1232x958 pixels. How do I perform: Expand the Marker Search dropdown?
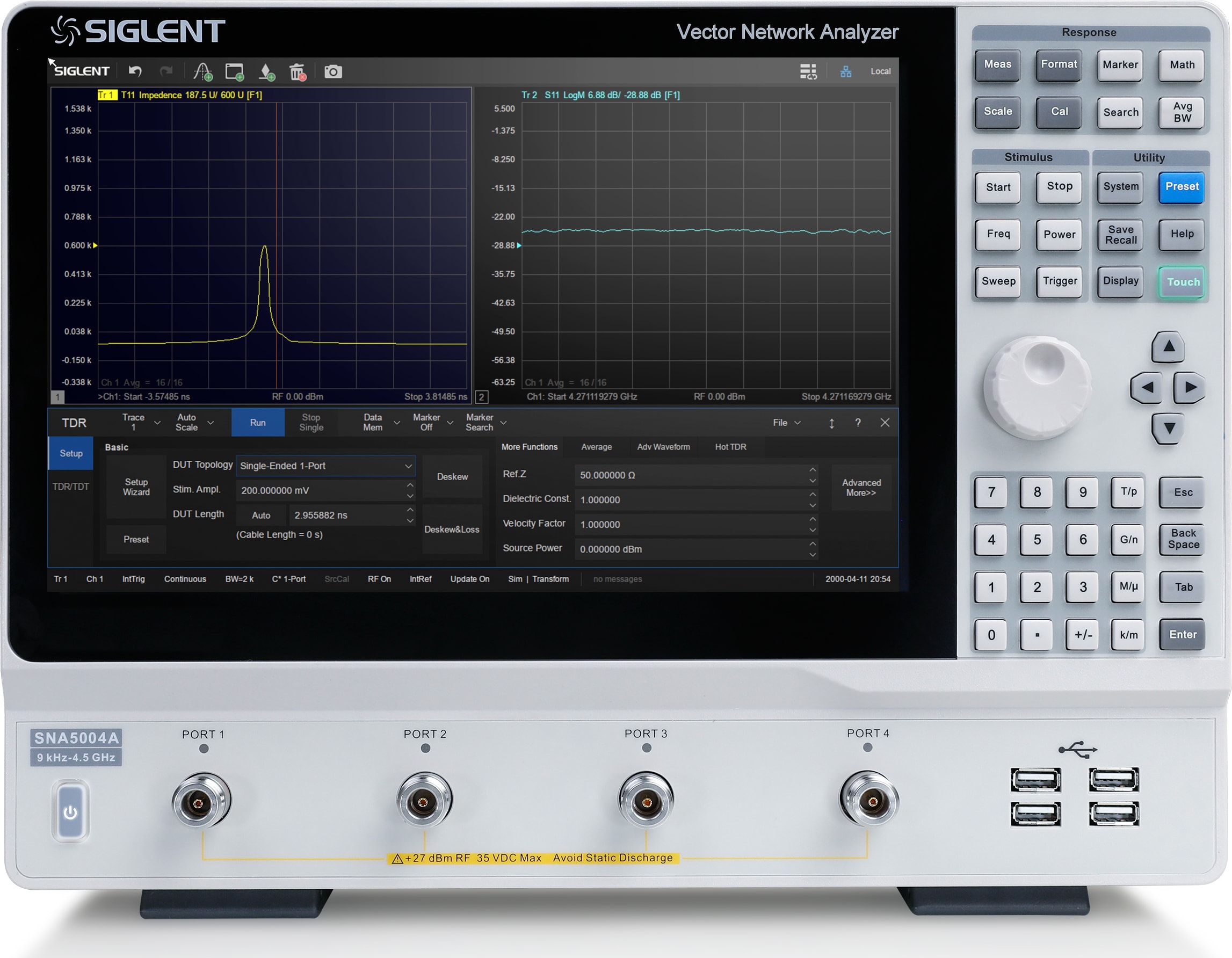[503, 423]
